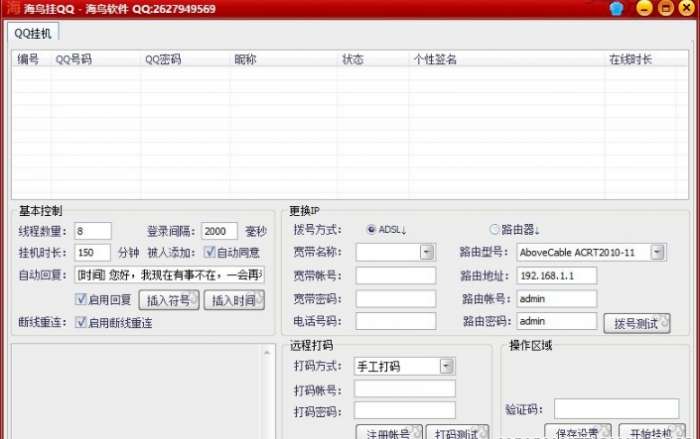
Task: Click the app logo icon in title bar
Action: click(x=13, y=8)
